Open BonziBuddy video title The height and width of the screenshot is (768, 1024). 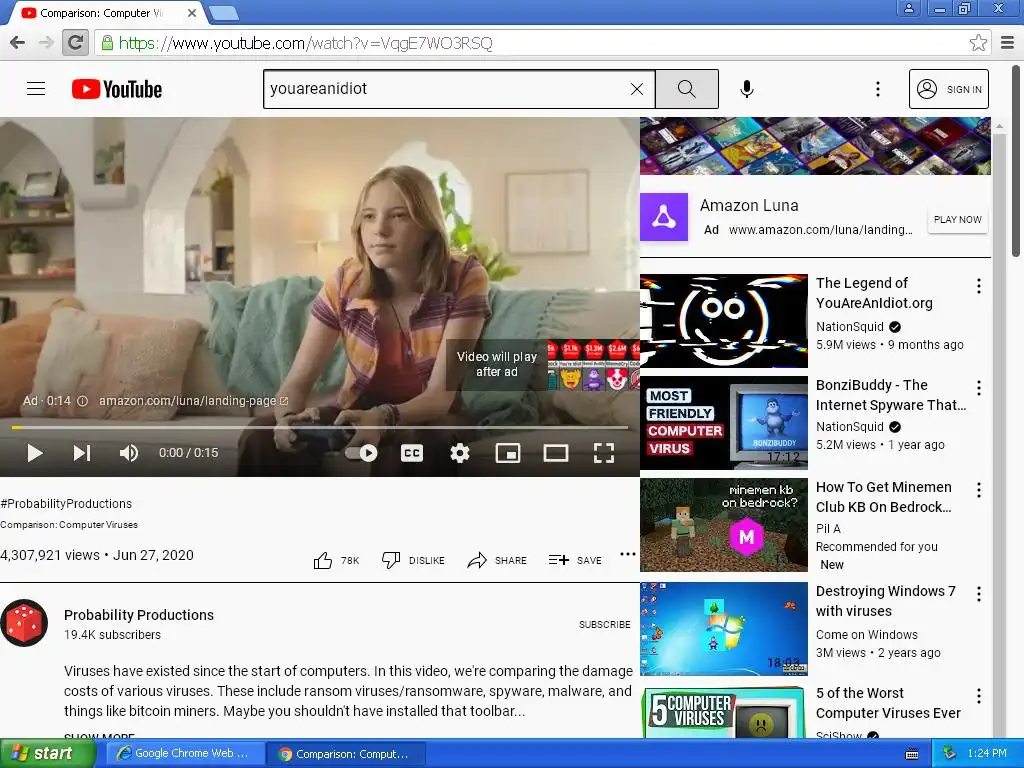[x=891, y=395]
